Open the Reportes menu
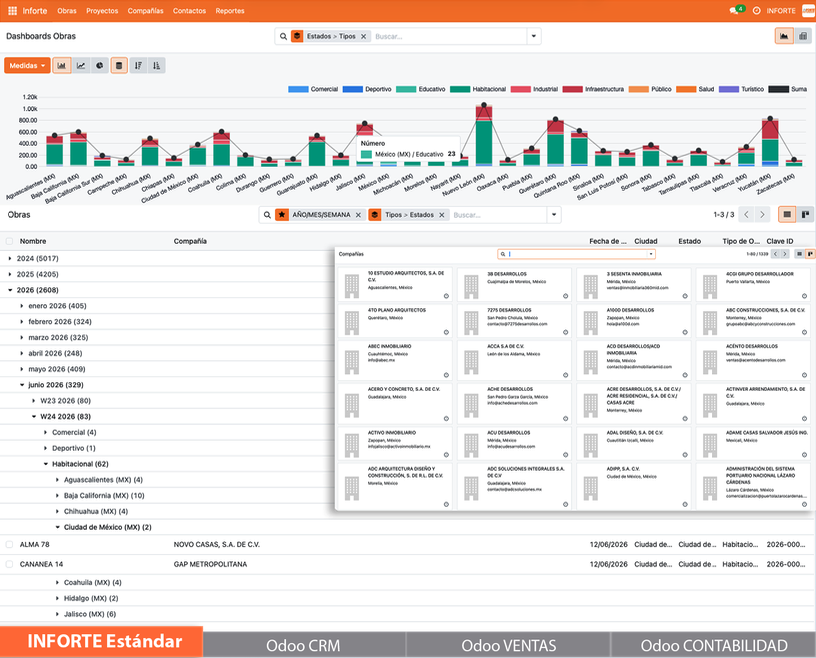The height and width of the screenshot is (658, 816). (x=230, y=10)
